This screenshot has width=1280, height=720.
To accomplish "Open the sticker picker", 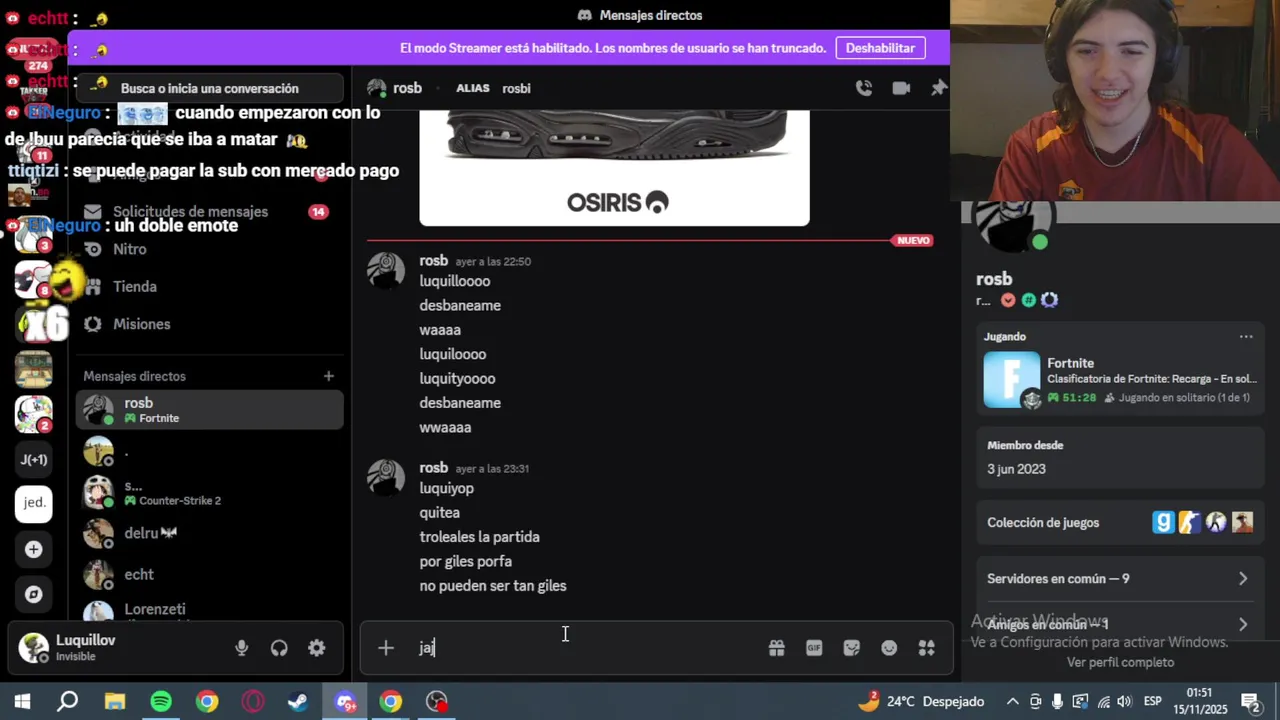I will 851,648.
